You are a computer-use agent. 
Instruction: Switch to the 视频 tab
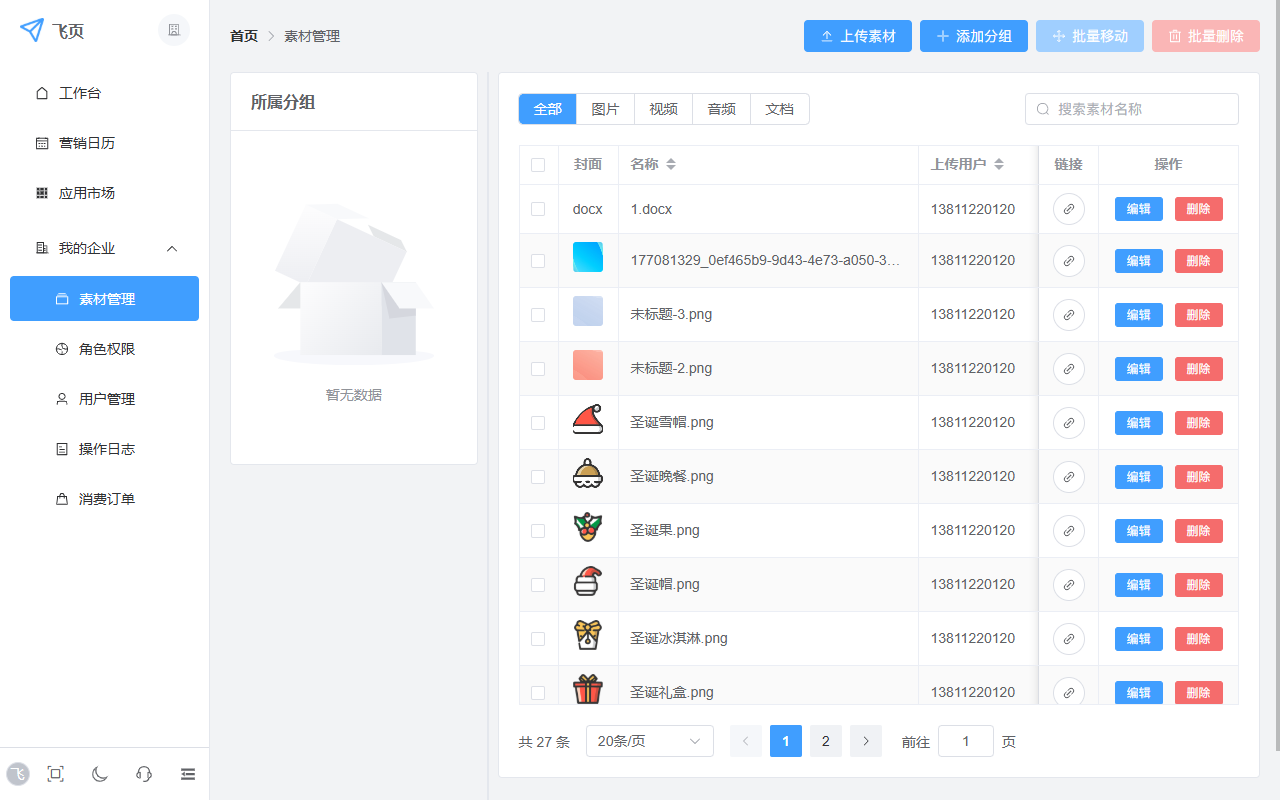pyautogui.click(x=663, y=108)
